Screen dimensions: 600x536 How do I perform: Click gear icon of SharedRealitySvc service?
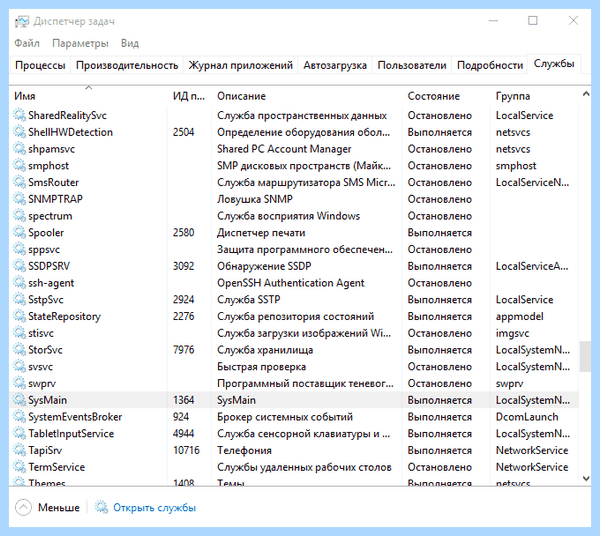[20, 115]
